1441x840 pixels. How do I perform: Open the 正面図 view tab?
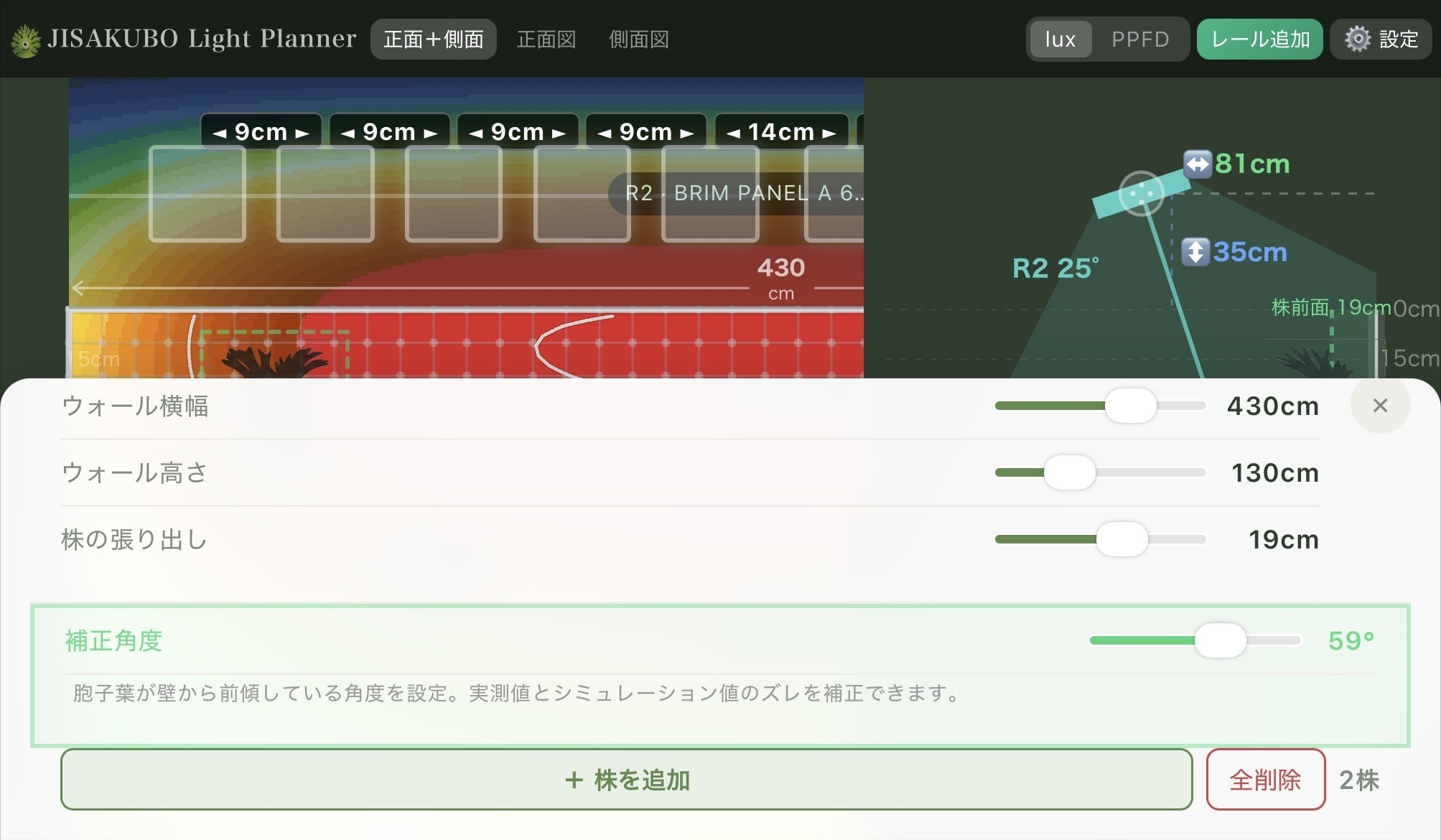546,39
